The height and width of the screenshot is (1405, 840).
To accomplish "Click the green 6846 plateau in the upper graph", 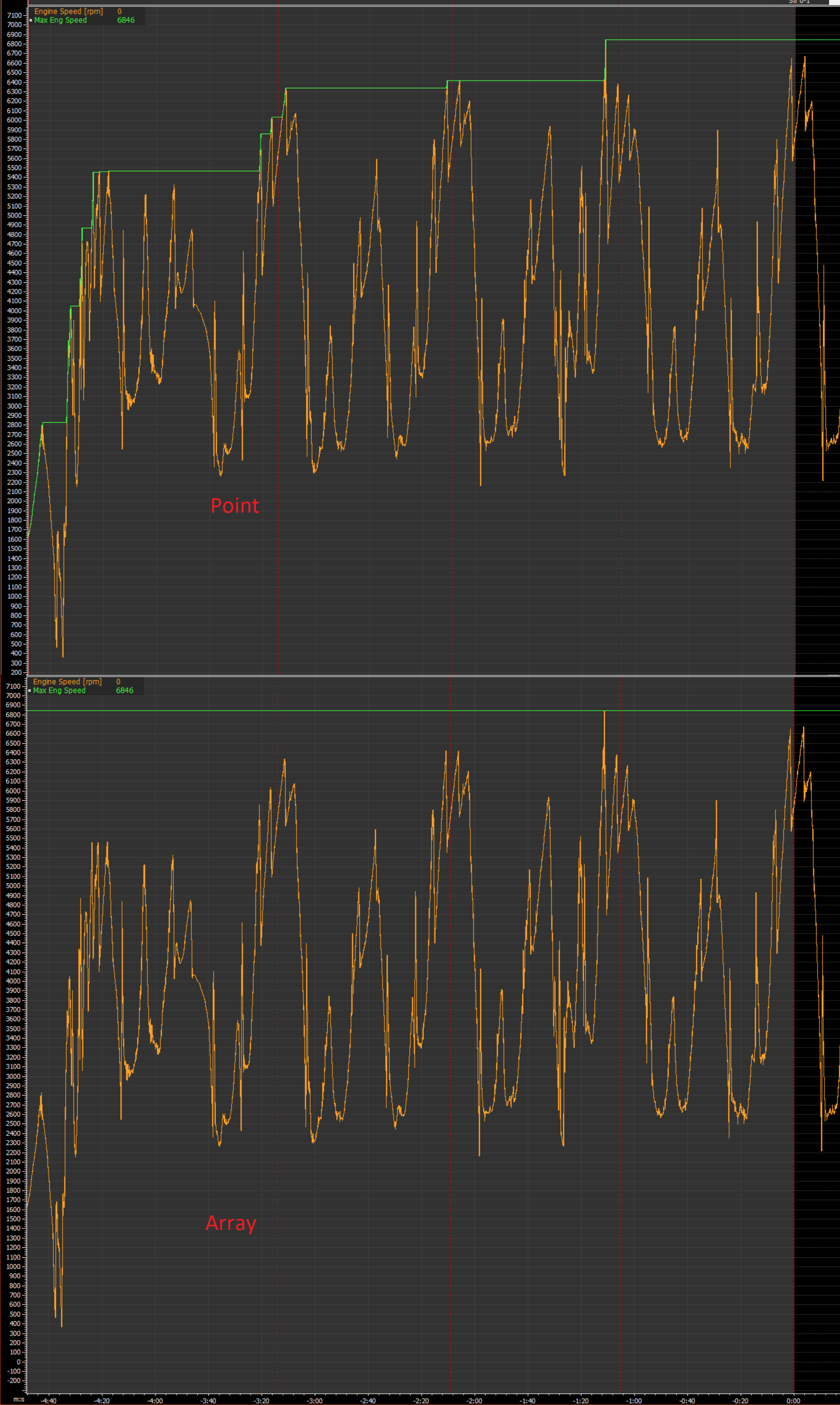I will pos(722,40).
